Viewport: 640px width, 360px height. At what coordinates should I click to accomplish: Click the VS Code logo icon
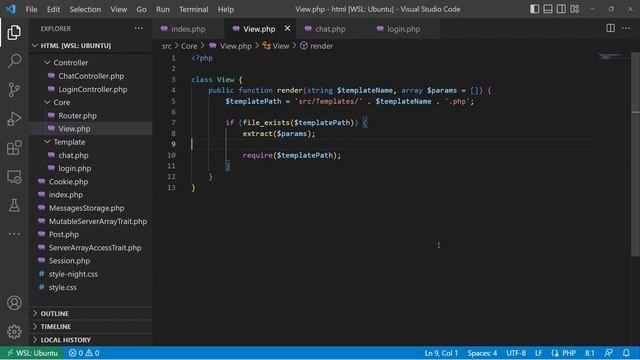11,9
